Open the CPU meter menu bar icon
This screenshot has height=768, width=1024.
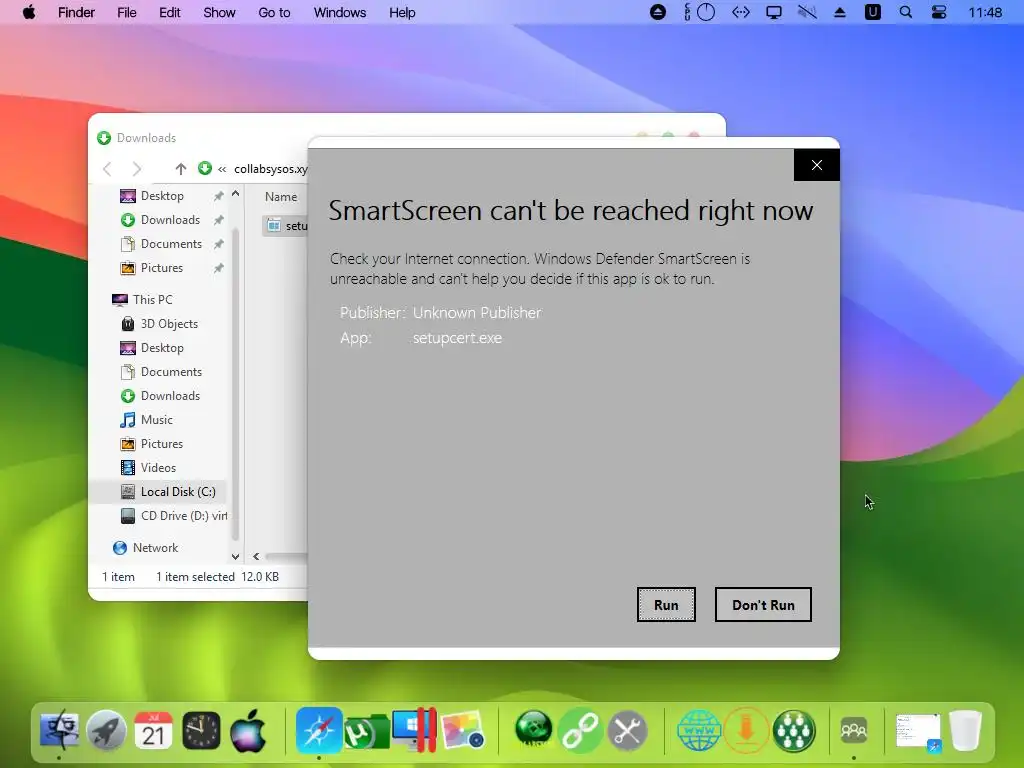click(700, 12)
